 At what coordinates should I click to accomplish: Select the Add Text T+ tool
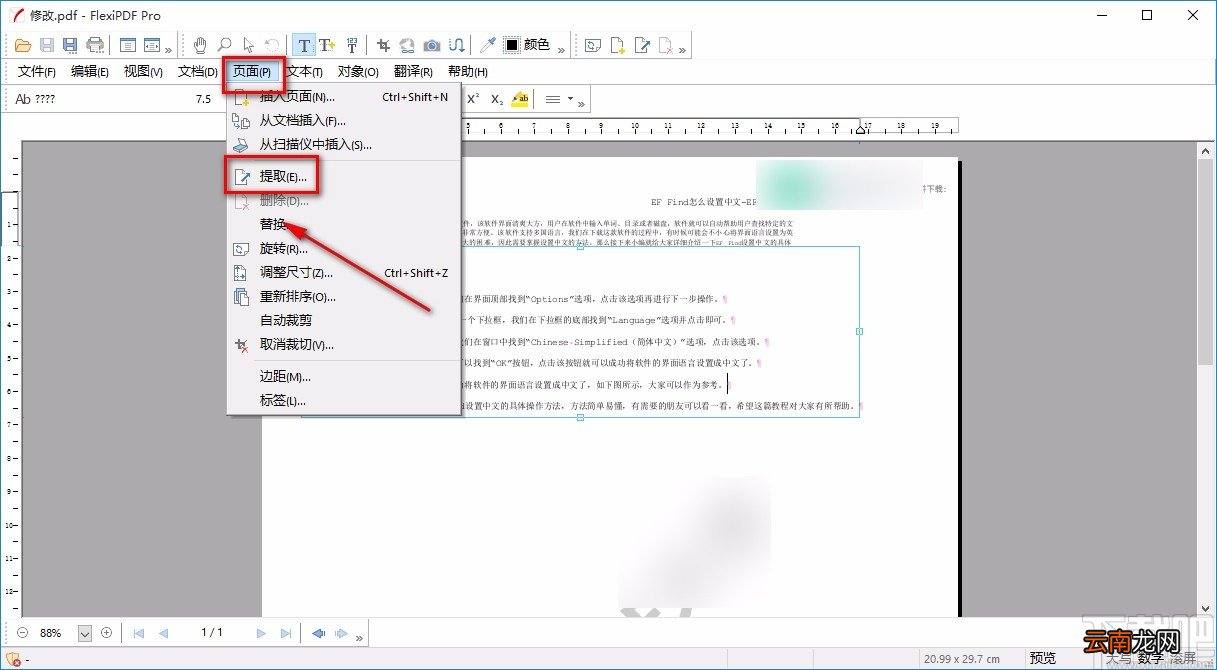click(327, 45)
